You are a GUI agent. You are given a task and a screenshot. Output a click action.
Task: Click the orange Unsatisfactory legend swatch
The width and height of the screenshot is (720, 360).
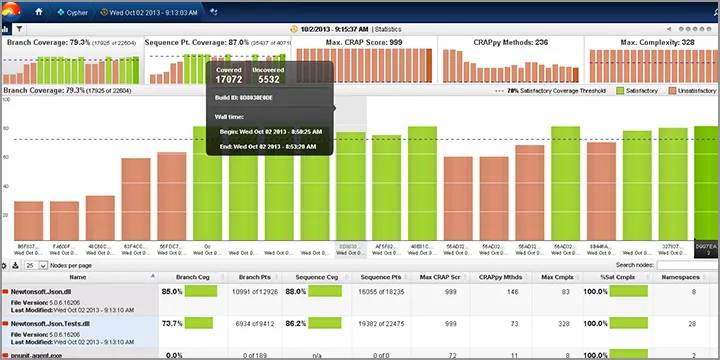(673, 91)
